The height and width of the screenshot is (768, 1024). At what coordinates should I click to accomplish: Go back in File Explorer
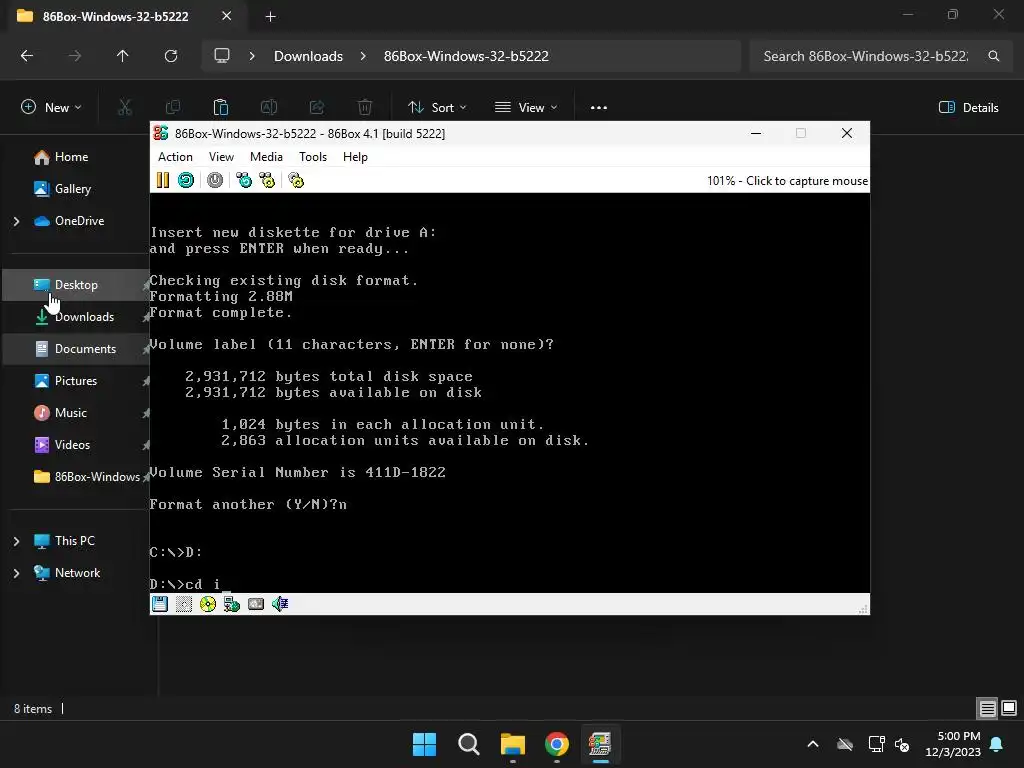coord(27,56)
